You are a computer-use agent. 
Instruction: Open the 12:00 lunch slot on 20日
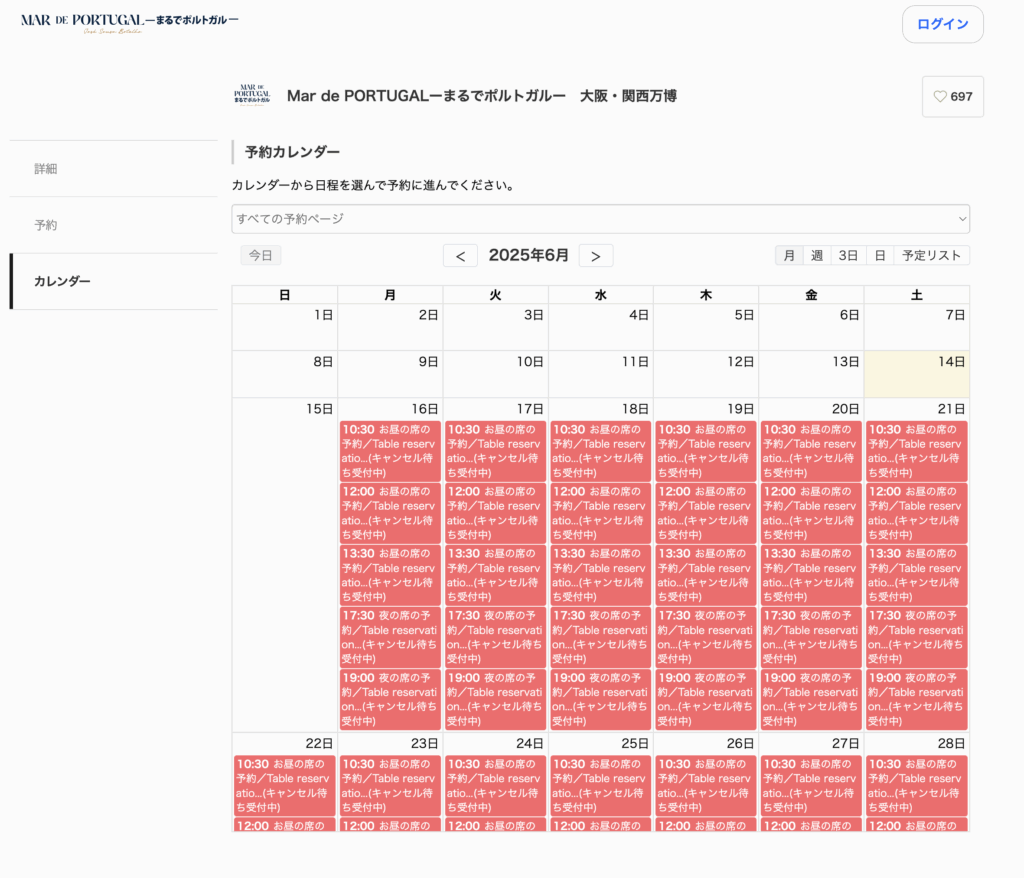pos(811,513)
